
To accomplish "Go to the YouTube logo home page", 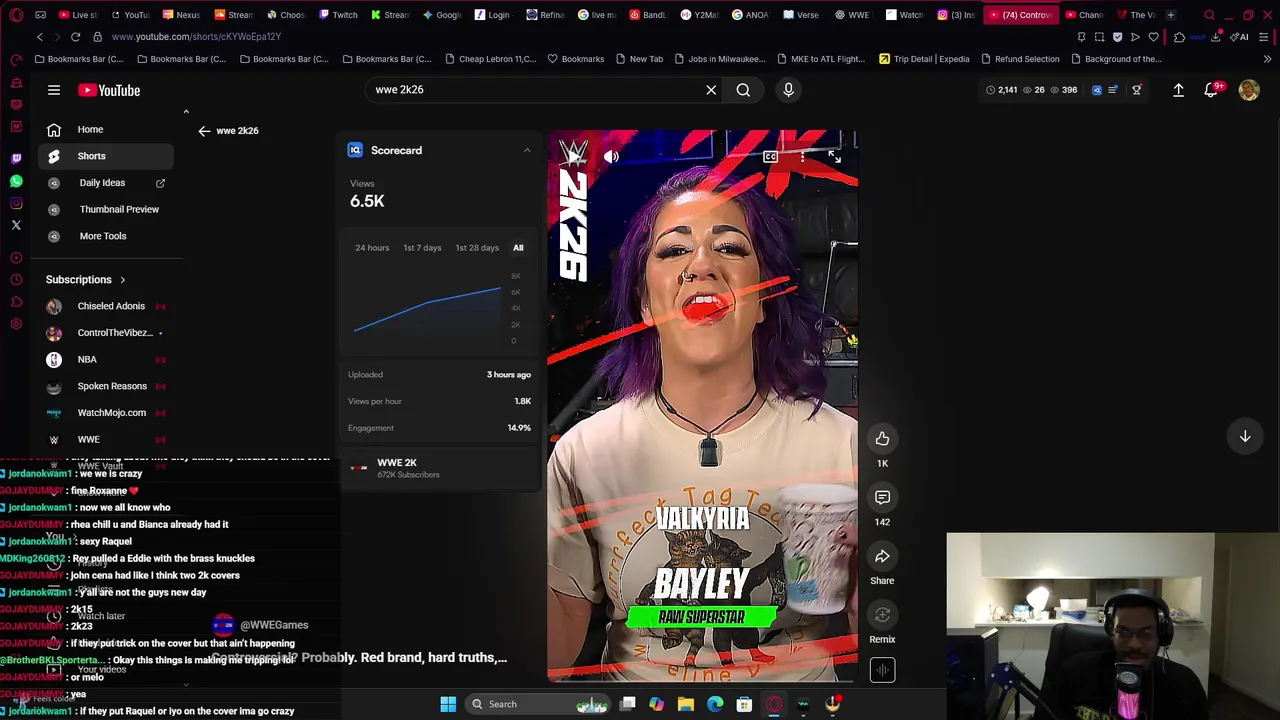I will pyautogui.click(x=109, y=90).
